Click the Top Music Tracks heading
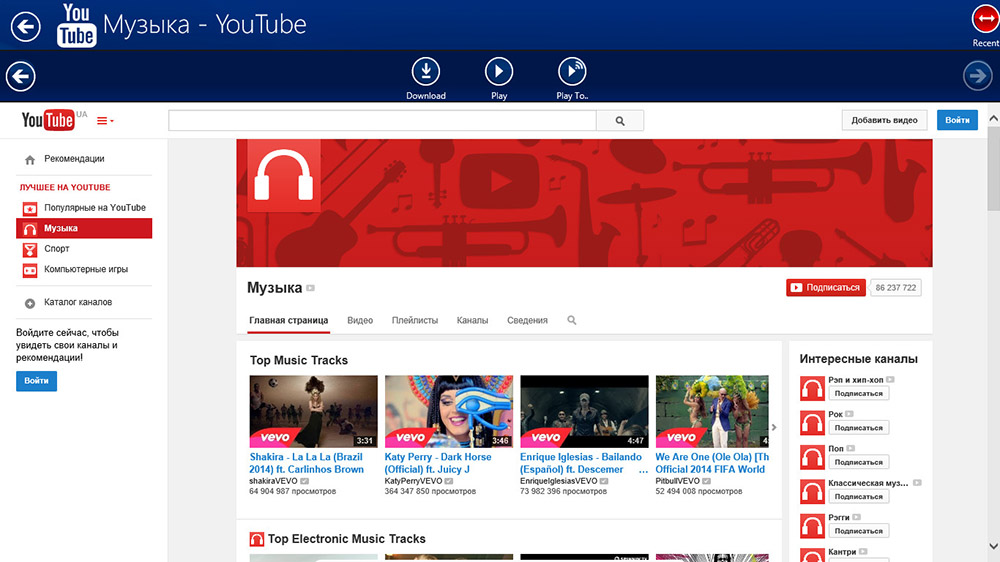 coord(298,360)
